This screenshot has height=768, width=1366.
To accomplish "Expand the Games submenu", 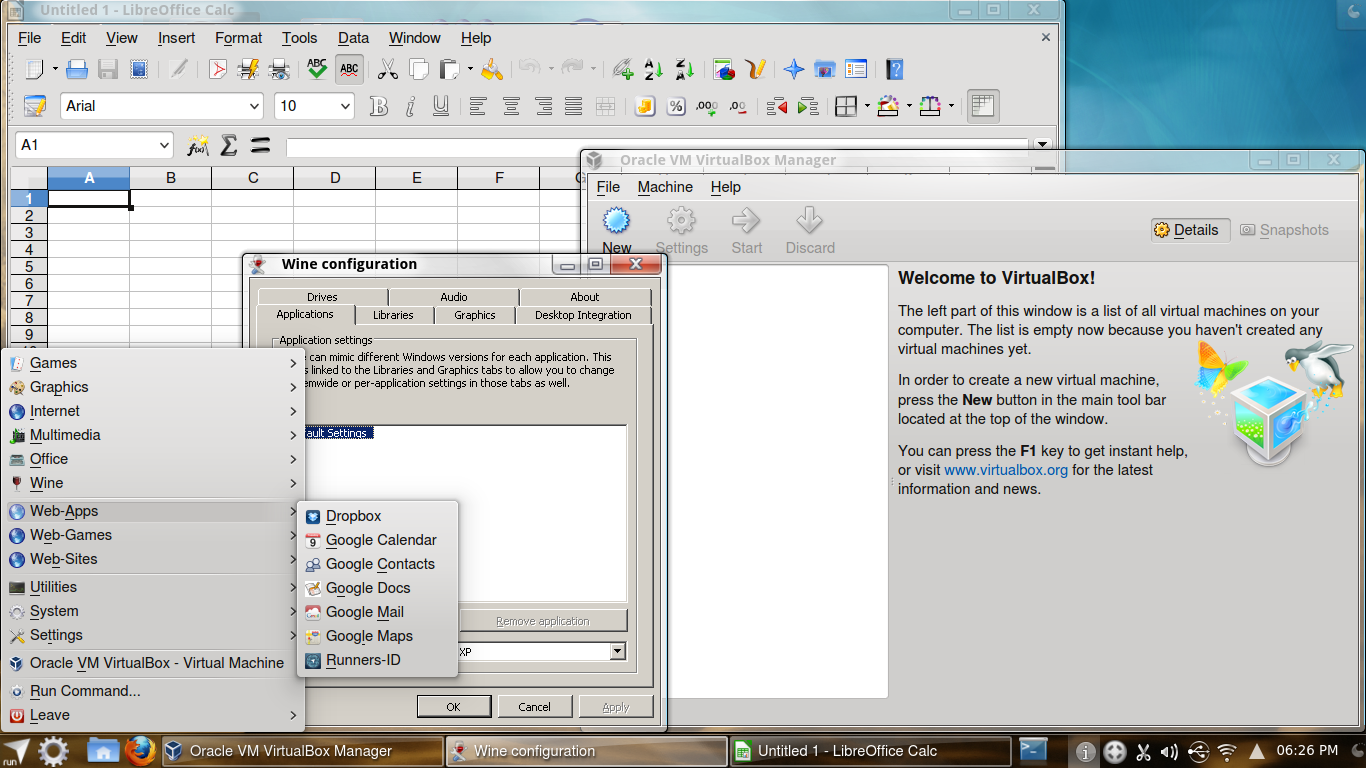I will tap(154, 363).
